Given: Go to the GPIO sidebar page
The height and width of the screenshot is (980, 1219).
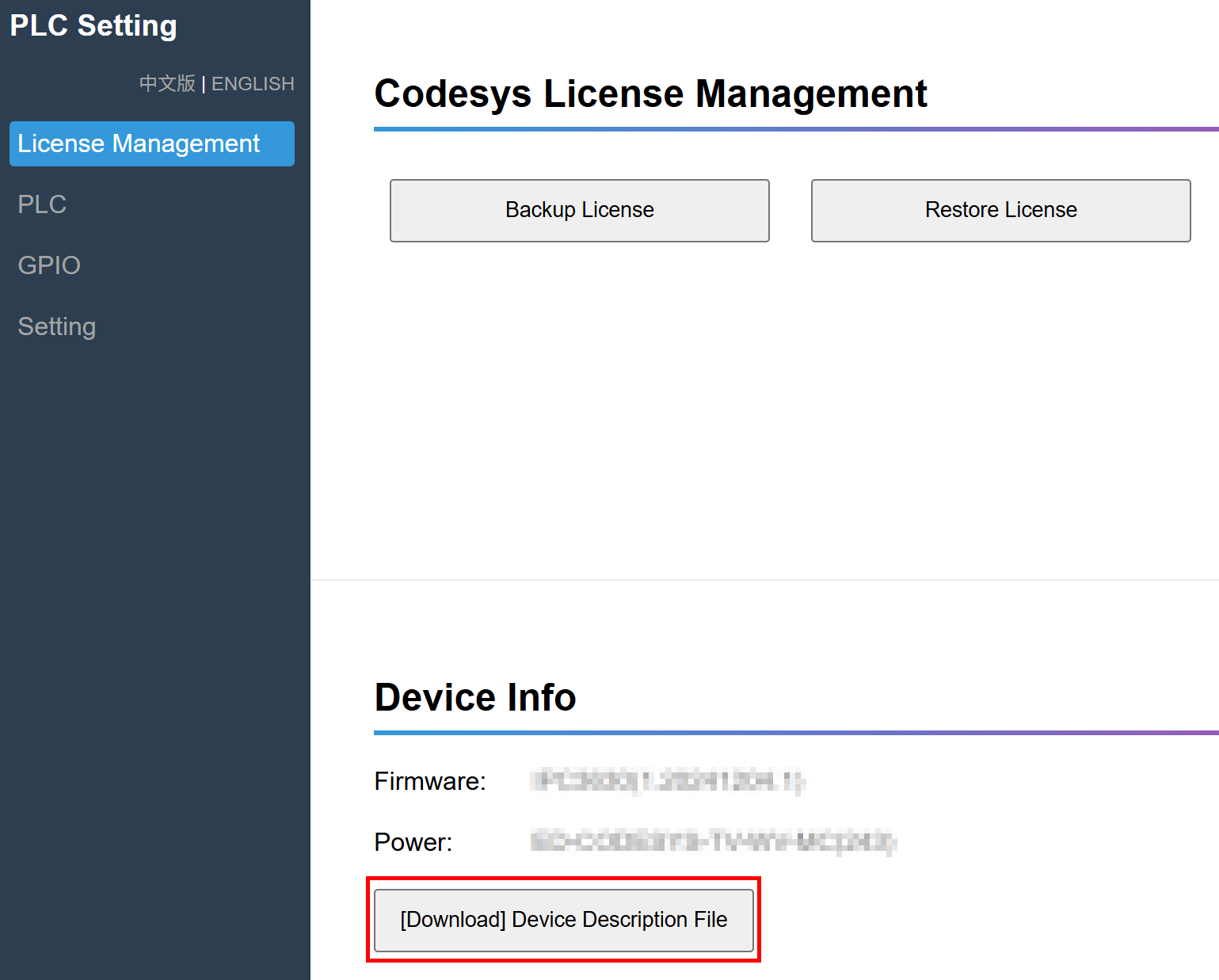Looking at the screenshot, I should tap(49, 265).
